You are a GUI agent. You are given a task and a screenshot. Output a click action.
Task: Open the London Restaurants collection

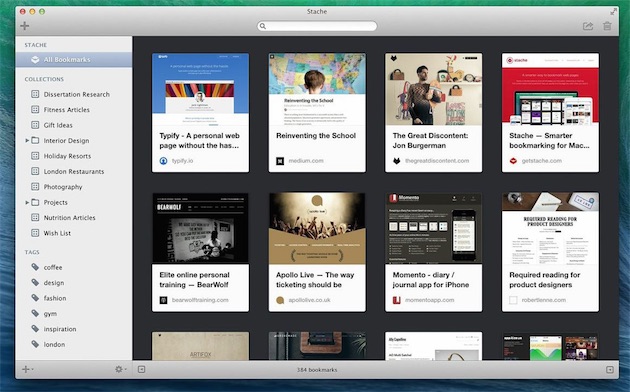[74, 172]
